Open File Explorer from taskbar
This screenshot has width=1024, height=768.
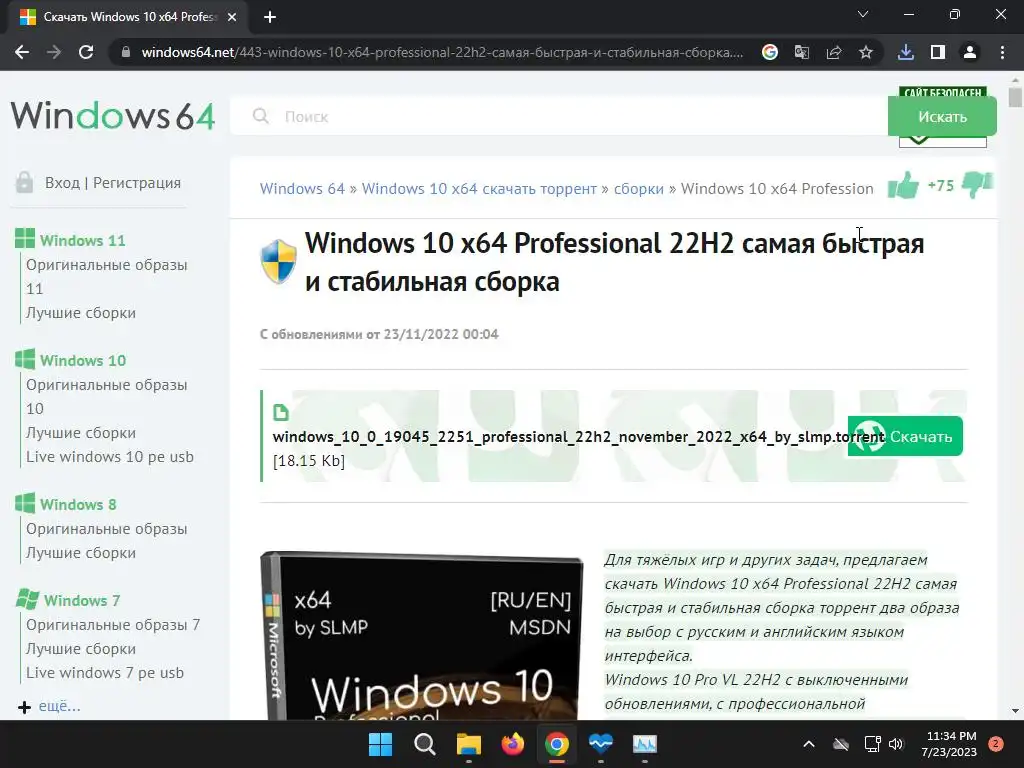[x=468, y=744]
